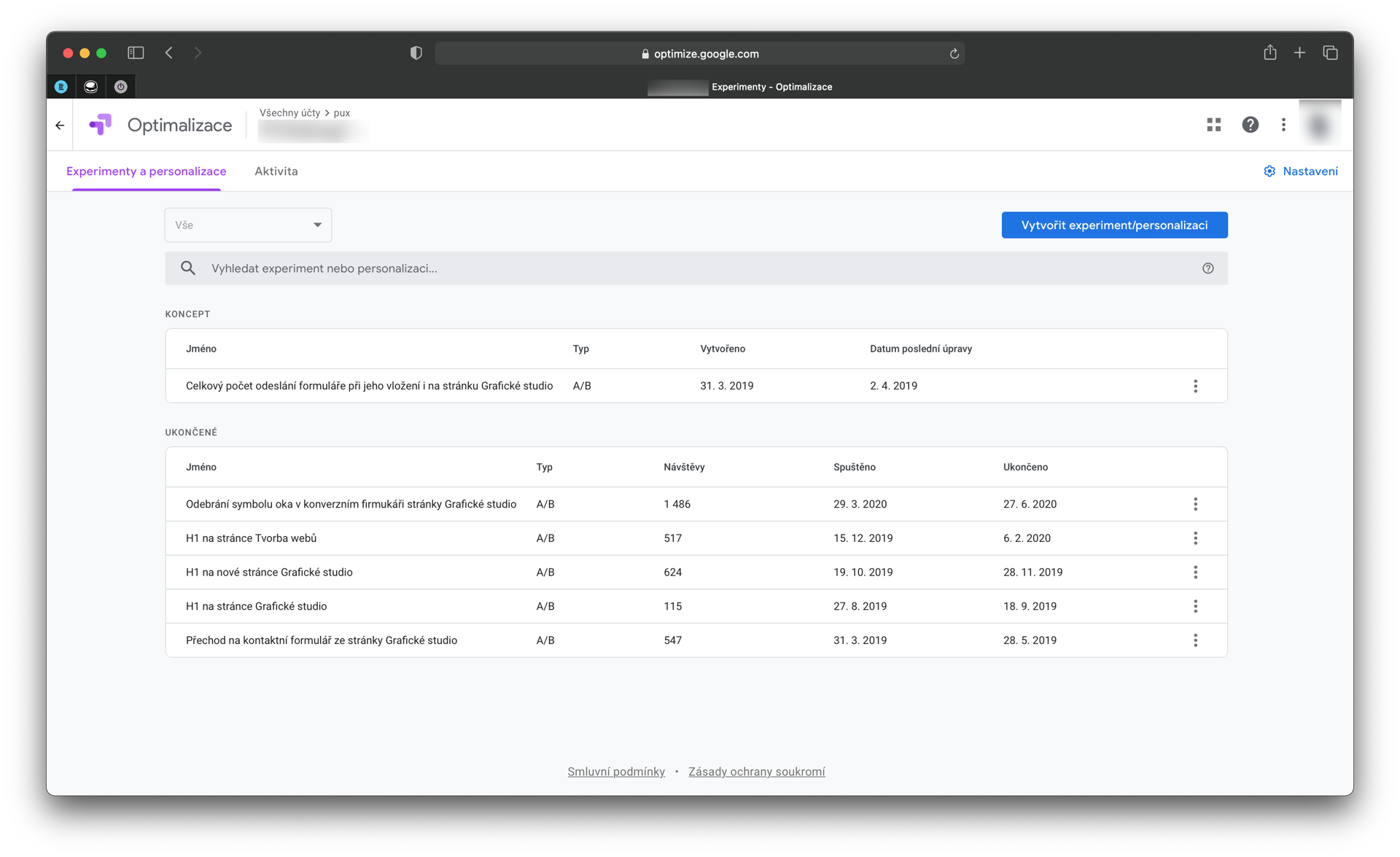Image resolution: width=1400 pixels, height=857 pixels.
Task: Open the Vše filter dropdown
Action: [x=248, y=225]
